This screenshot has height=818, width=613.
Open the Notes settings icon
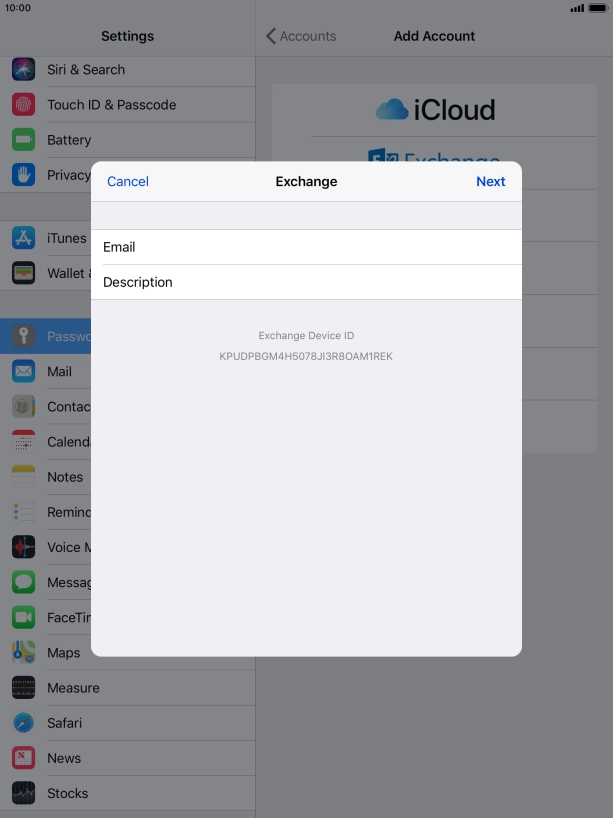click(23, 477)
